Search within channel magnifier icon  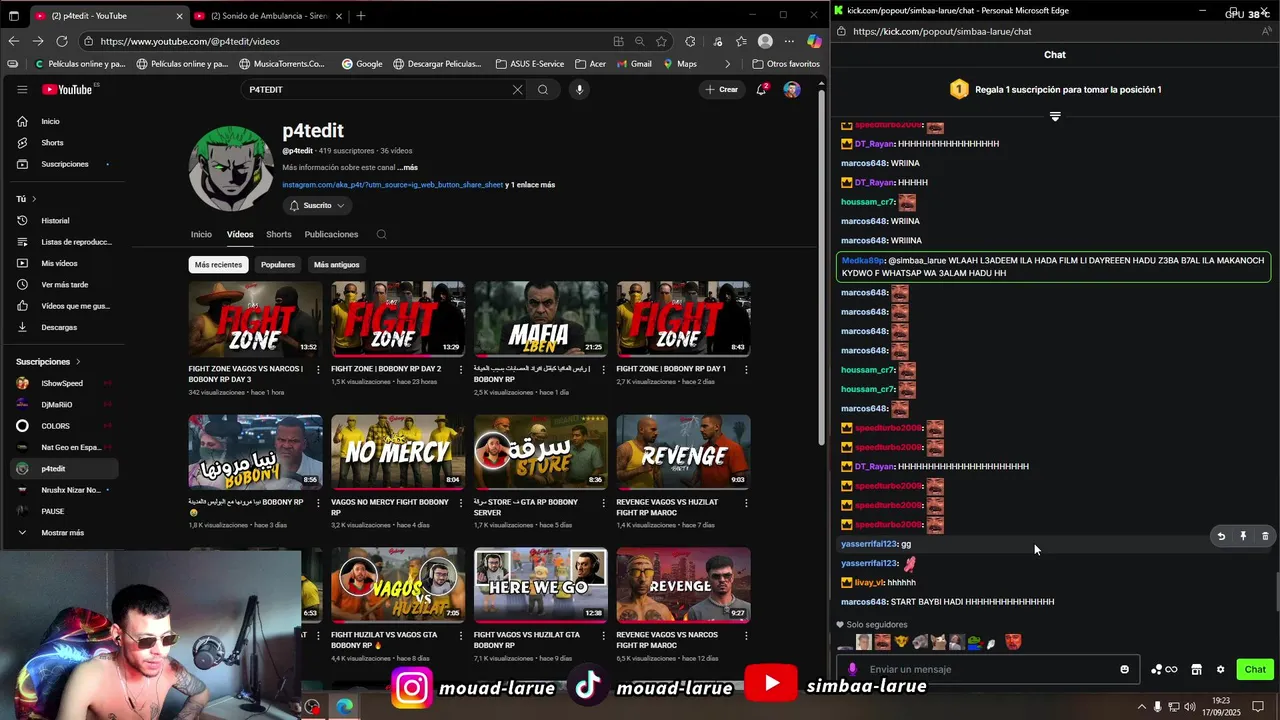[381, 234]
